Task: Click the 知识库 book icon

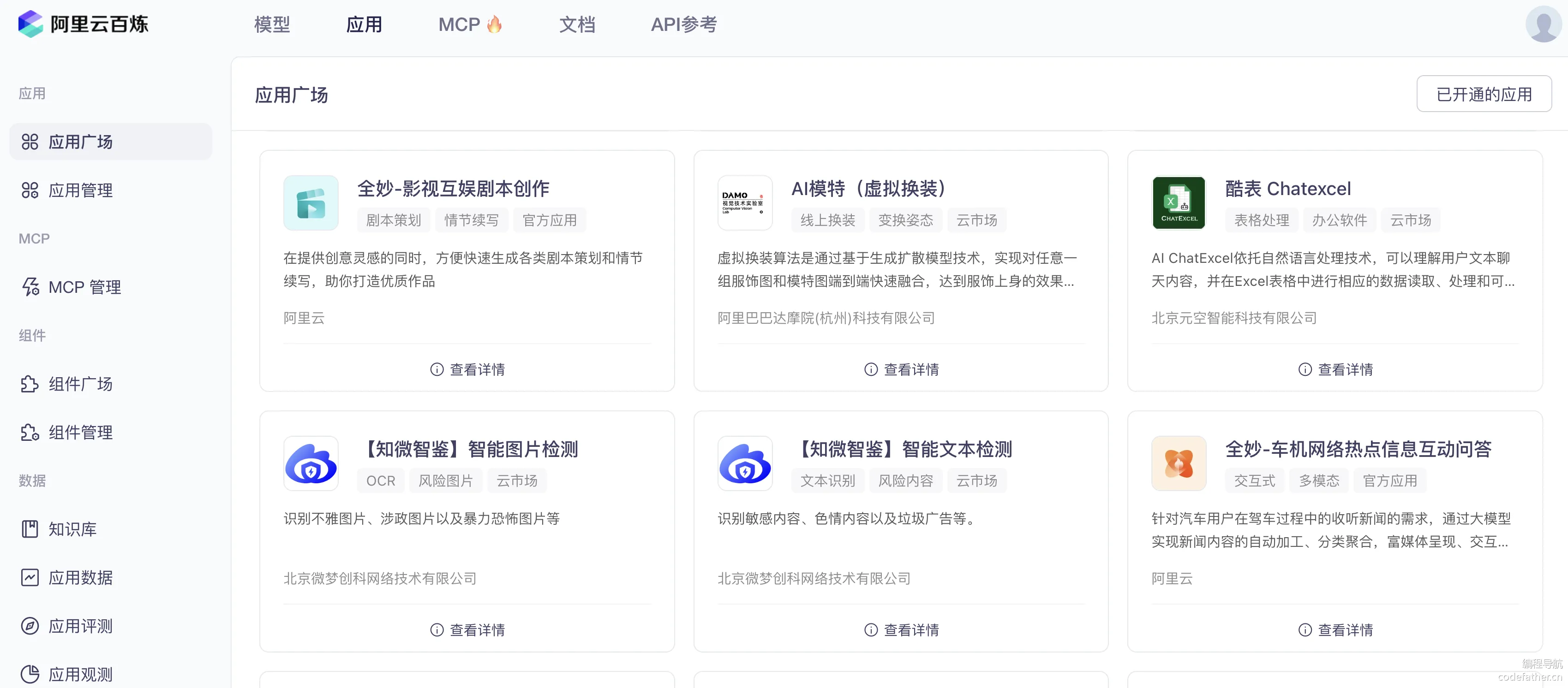Action: [30, 529]
